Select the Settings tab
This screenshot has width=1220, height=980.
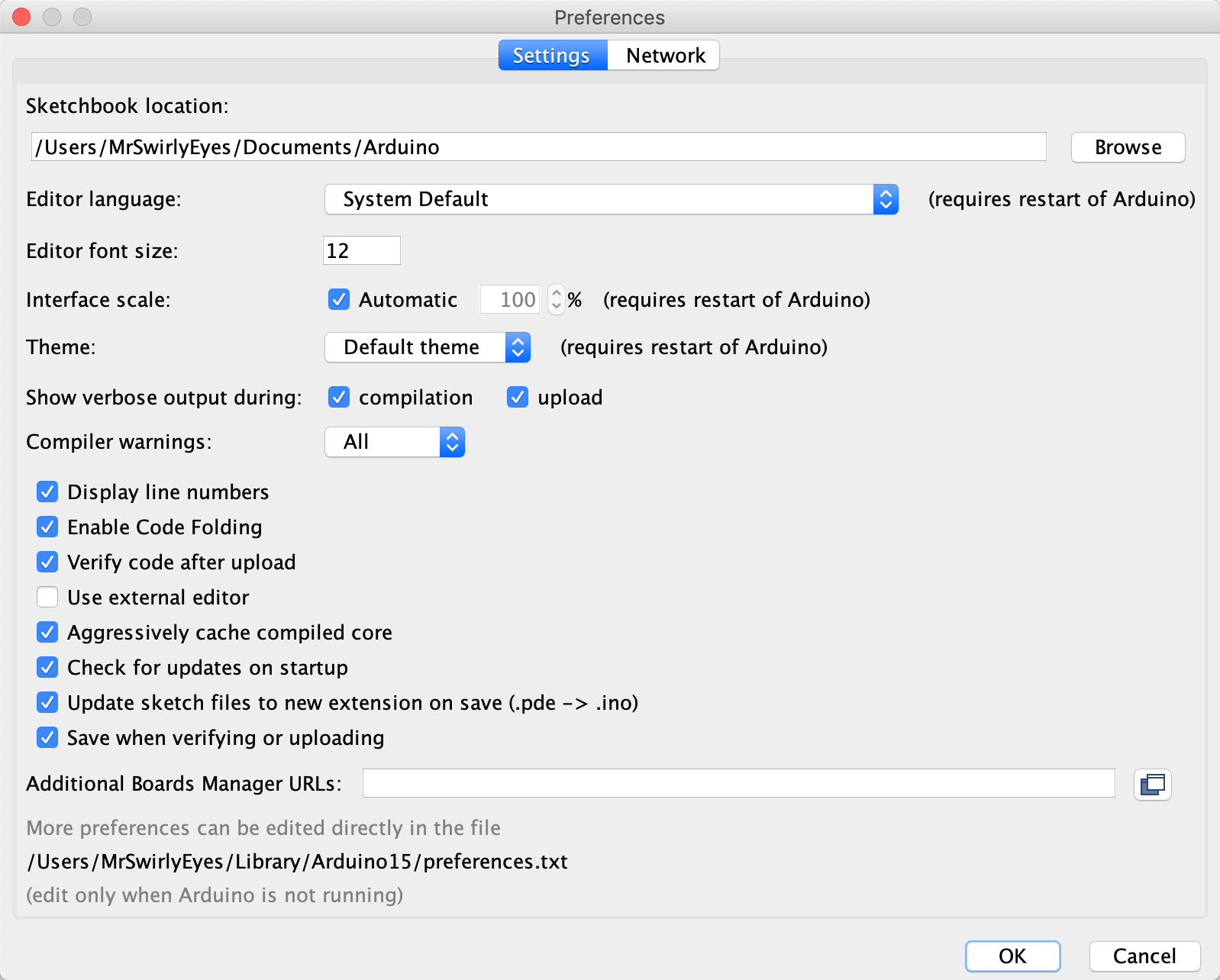pyautogui.click(x=551, y=56)
